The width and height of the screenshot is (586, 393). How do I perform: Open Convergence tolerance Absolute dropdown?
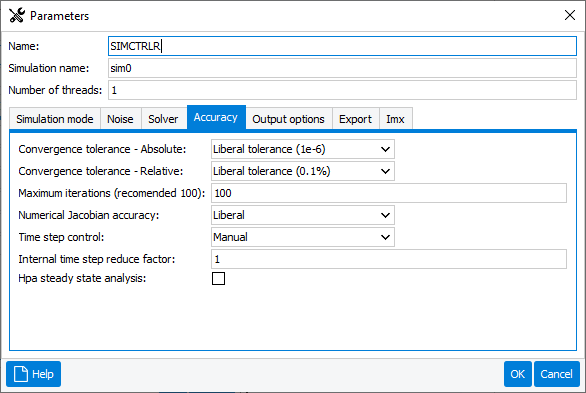point(303,149)
